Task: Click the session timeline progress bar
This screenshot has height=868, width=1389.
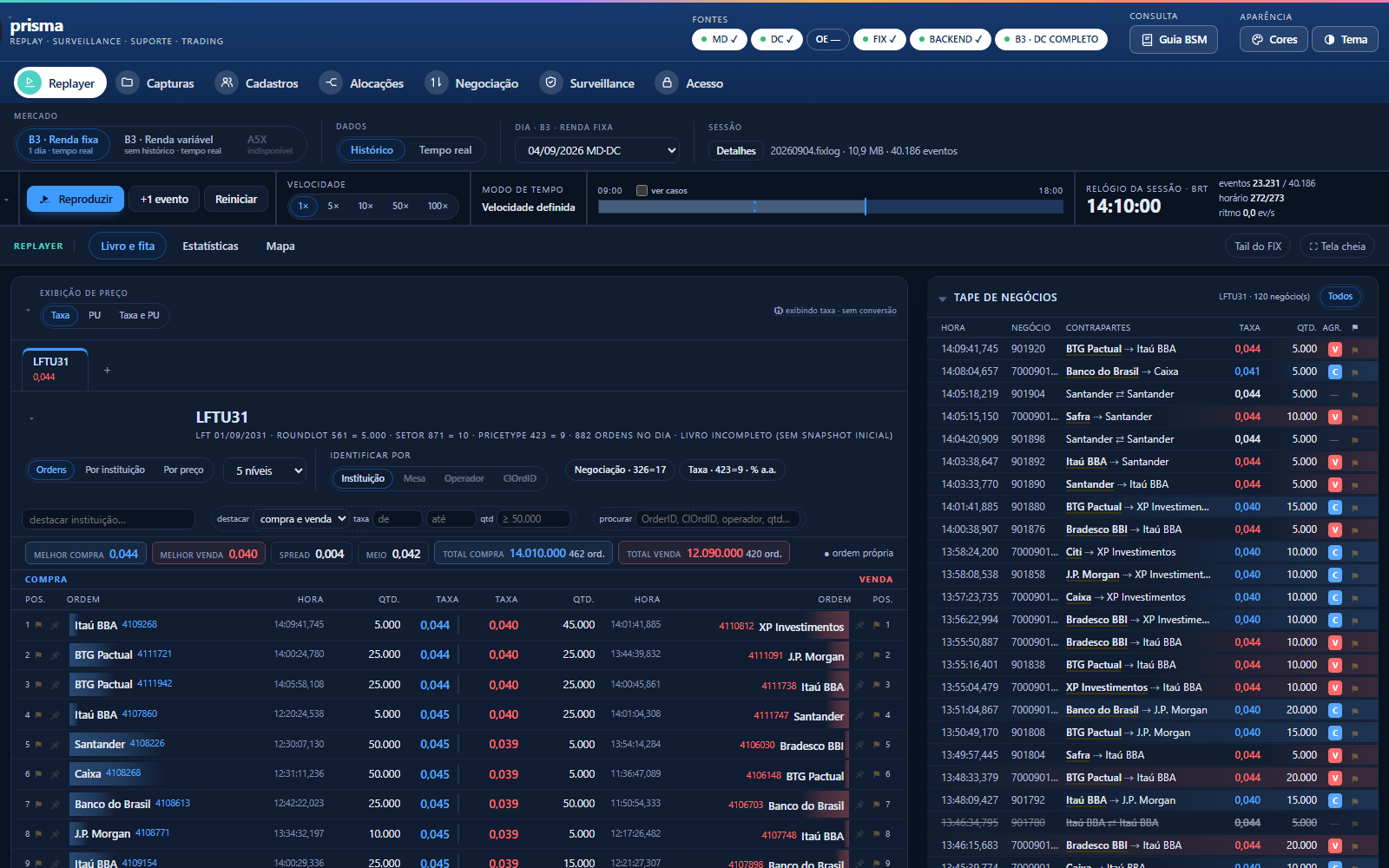Action: click(x=831, y=207)
